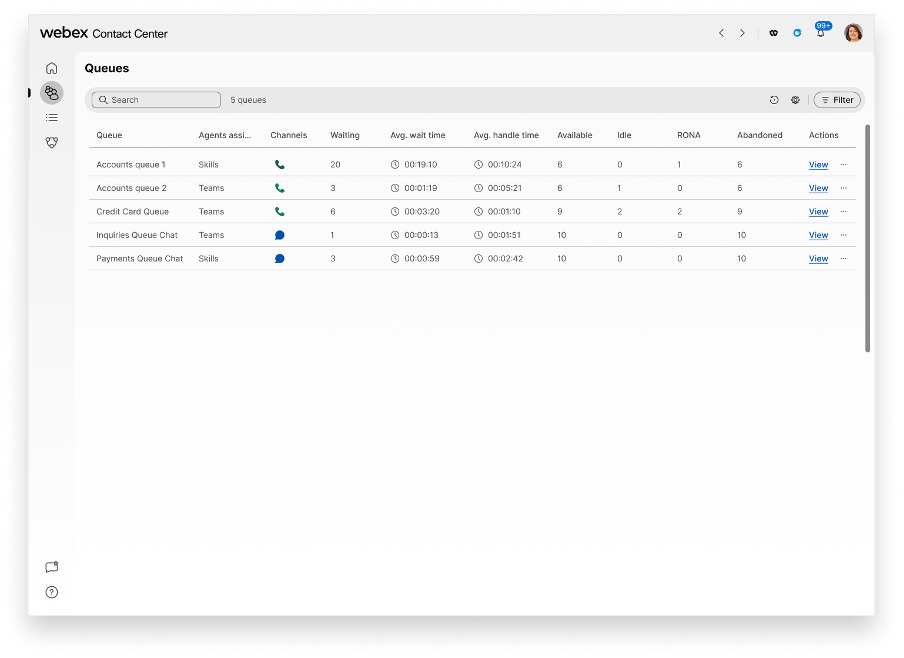Viewport: 904px width, 658px height.
Task: Open more actions for Accounts queue 1
Action: [x=843, y=164]
